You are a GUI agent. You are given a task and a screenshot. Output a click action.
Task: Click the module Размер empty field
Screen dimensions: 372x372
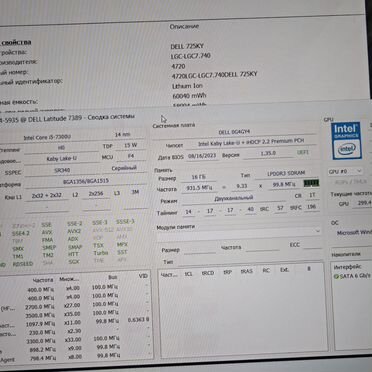click(x=200, y=250)
